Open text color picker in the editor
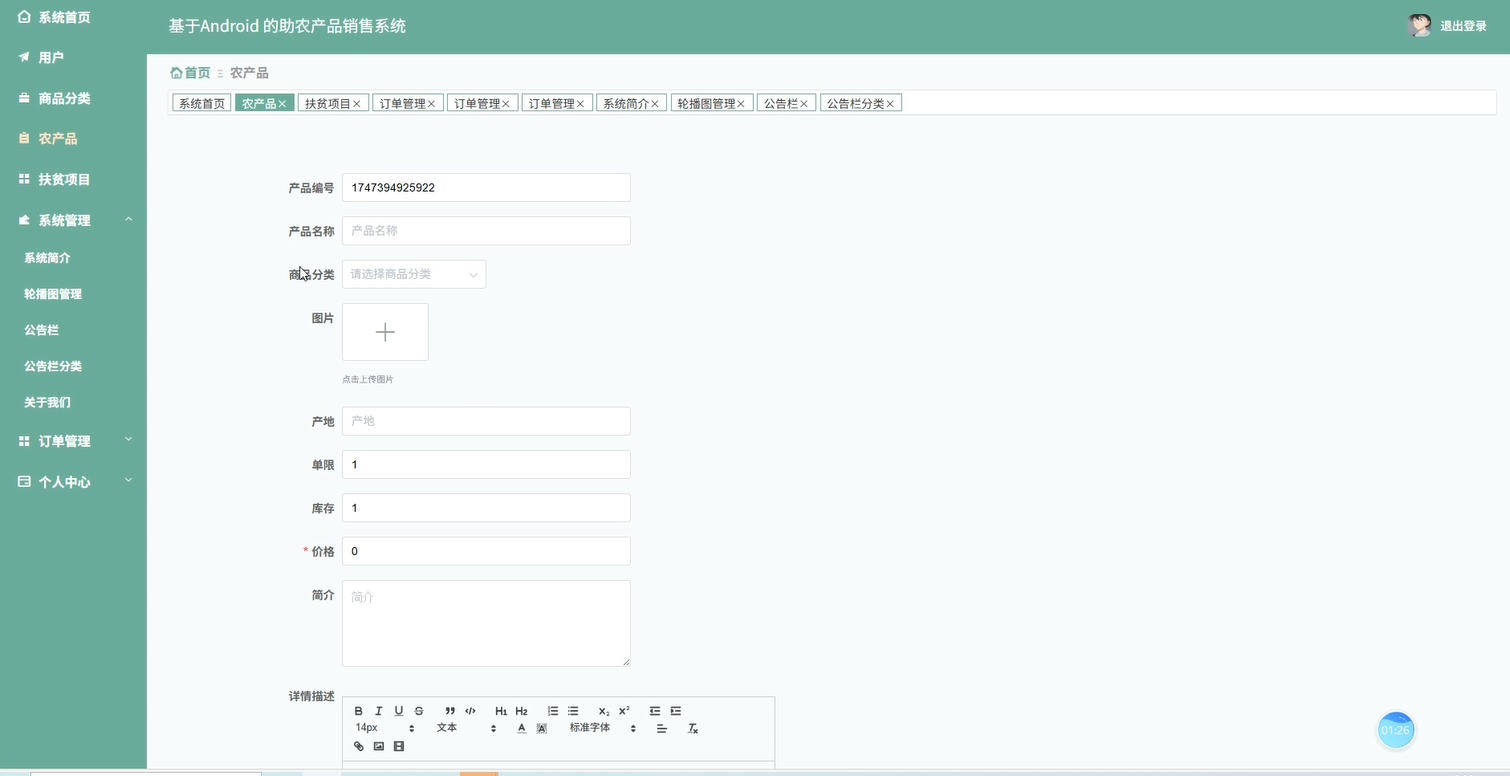1510x776 pixels. 521,729
